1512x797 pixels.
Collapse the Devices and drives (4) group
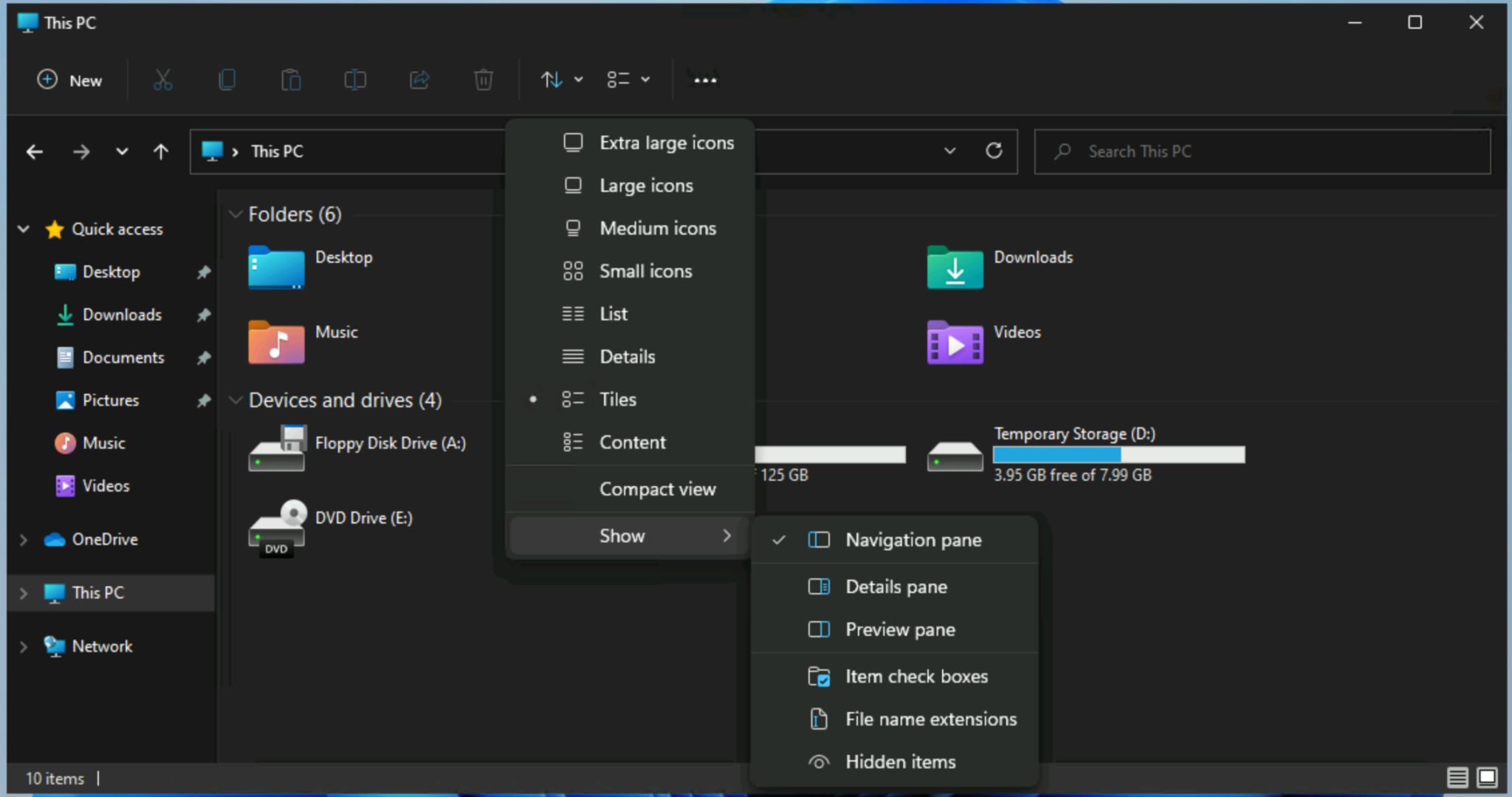[x=236, y=400]
